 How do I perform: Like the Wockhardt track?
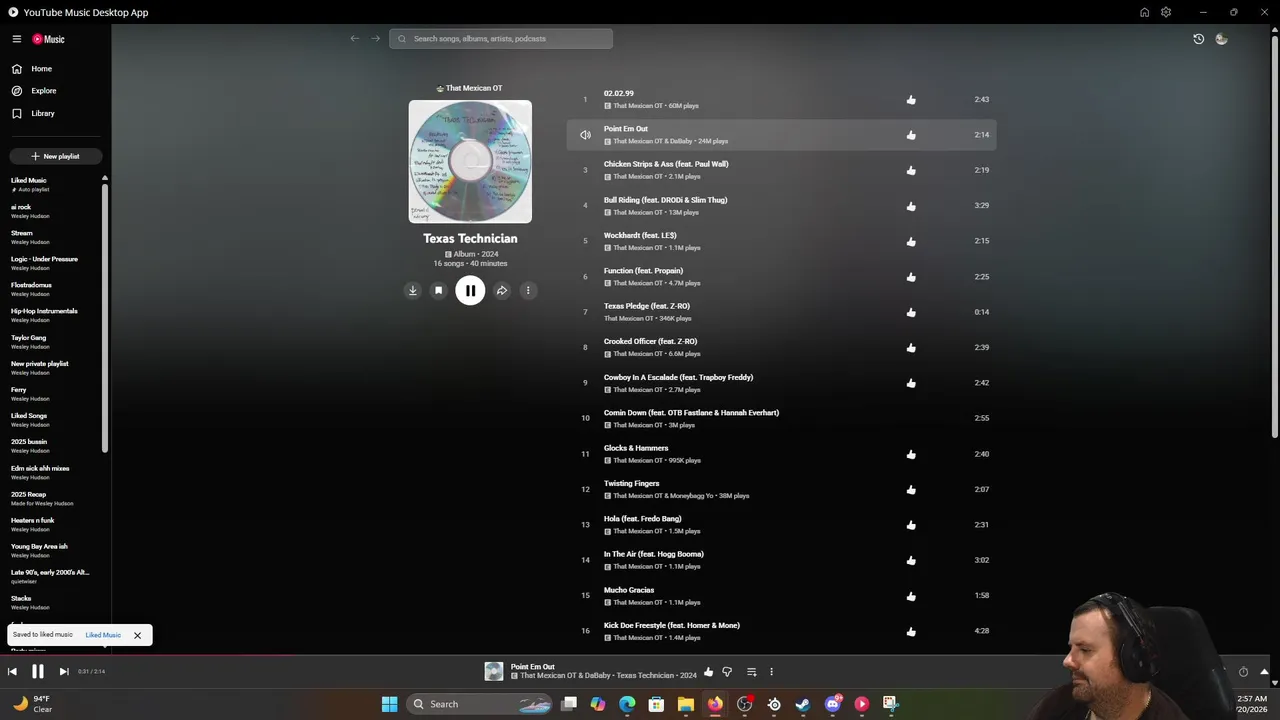click(911, 242)
